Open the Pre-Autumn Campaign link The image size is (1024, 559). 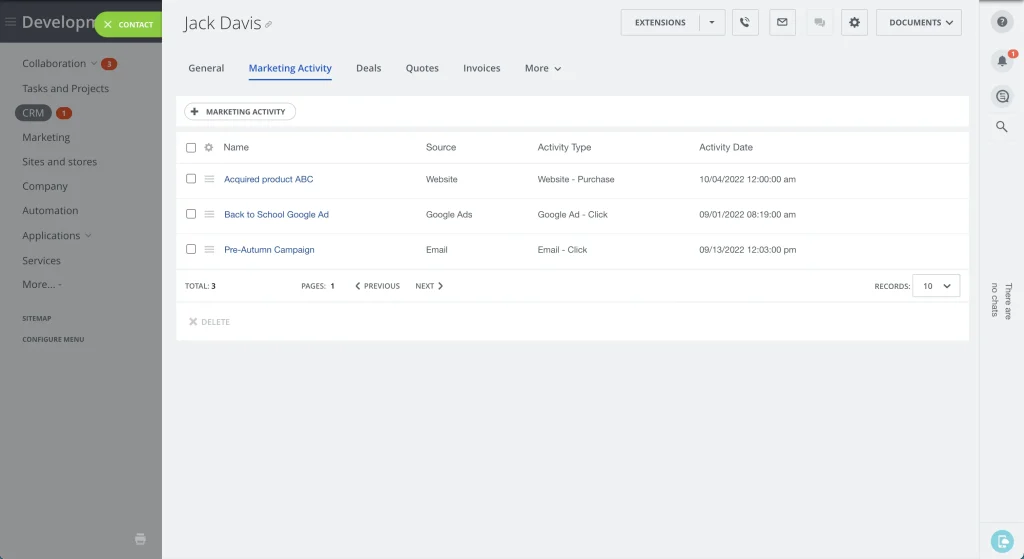pyautogui.click(x=269, y=249)
